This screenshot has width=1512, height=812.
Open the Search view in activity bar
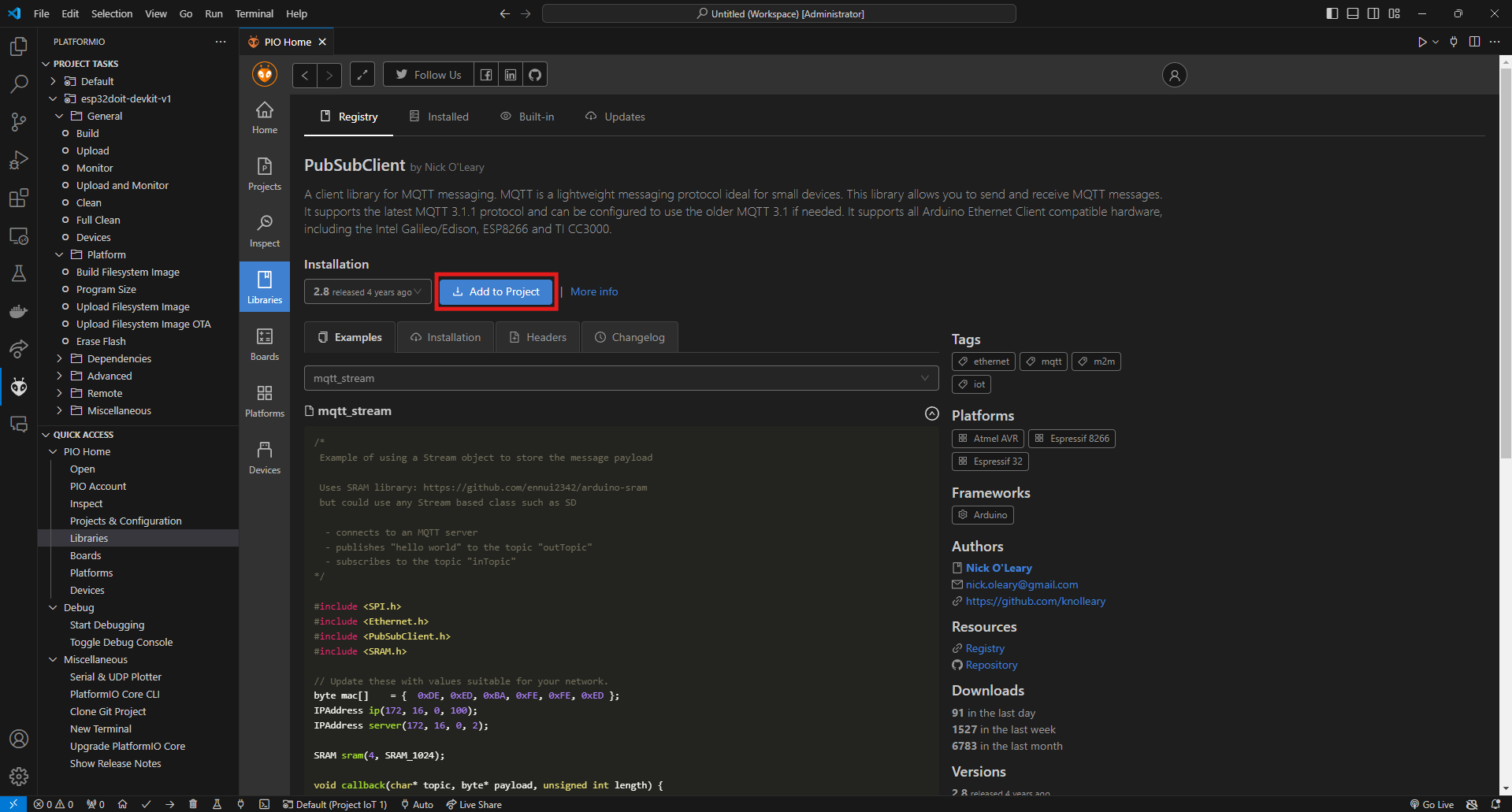(x=19, y=83)
